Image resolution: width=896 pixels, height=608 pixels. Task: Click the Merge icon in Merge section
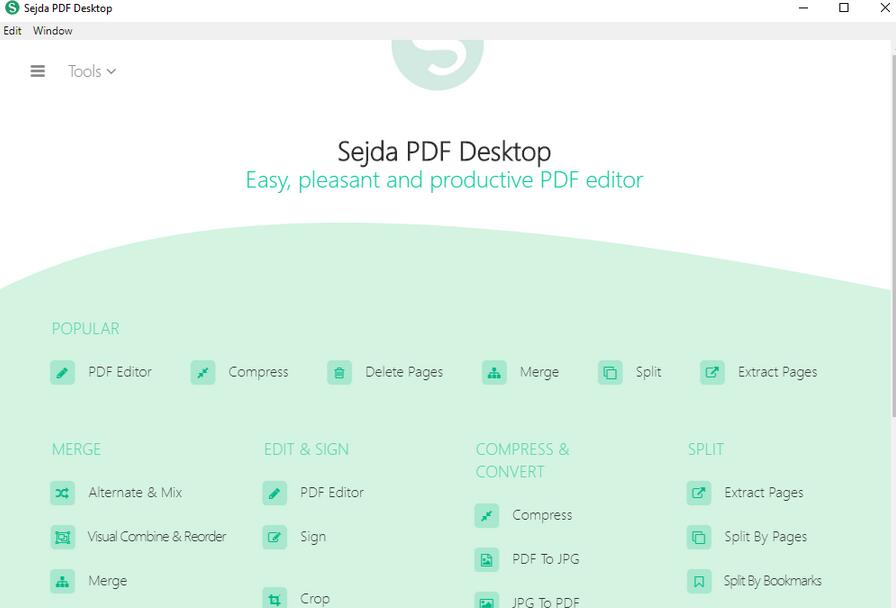(62, 582)
